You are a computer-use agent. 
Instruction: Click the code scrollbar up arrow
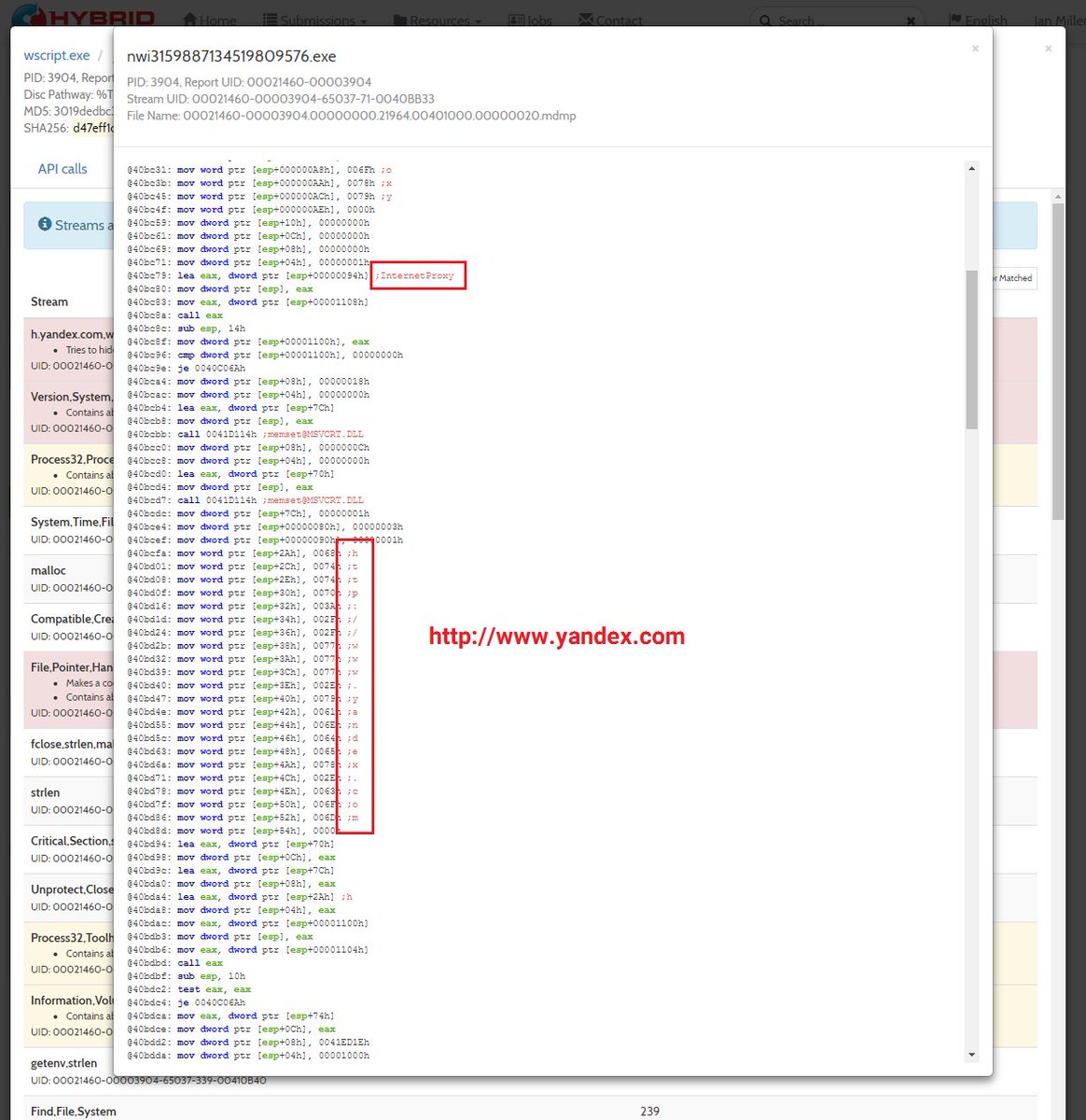click(971, 169)
